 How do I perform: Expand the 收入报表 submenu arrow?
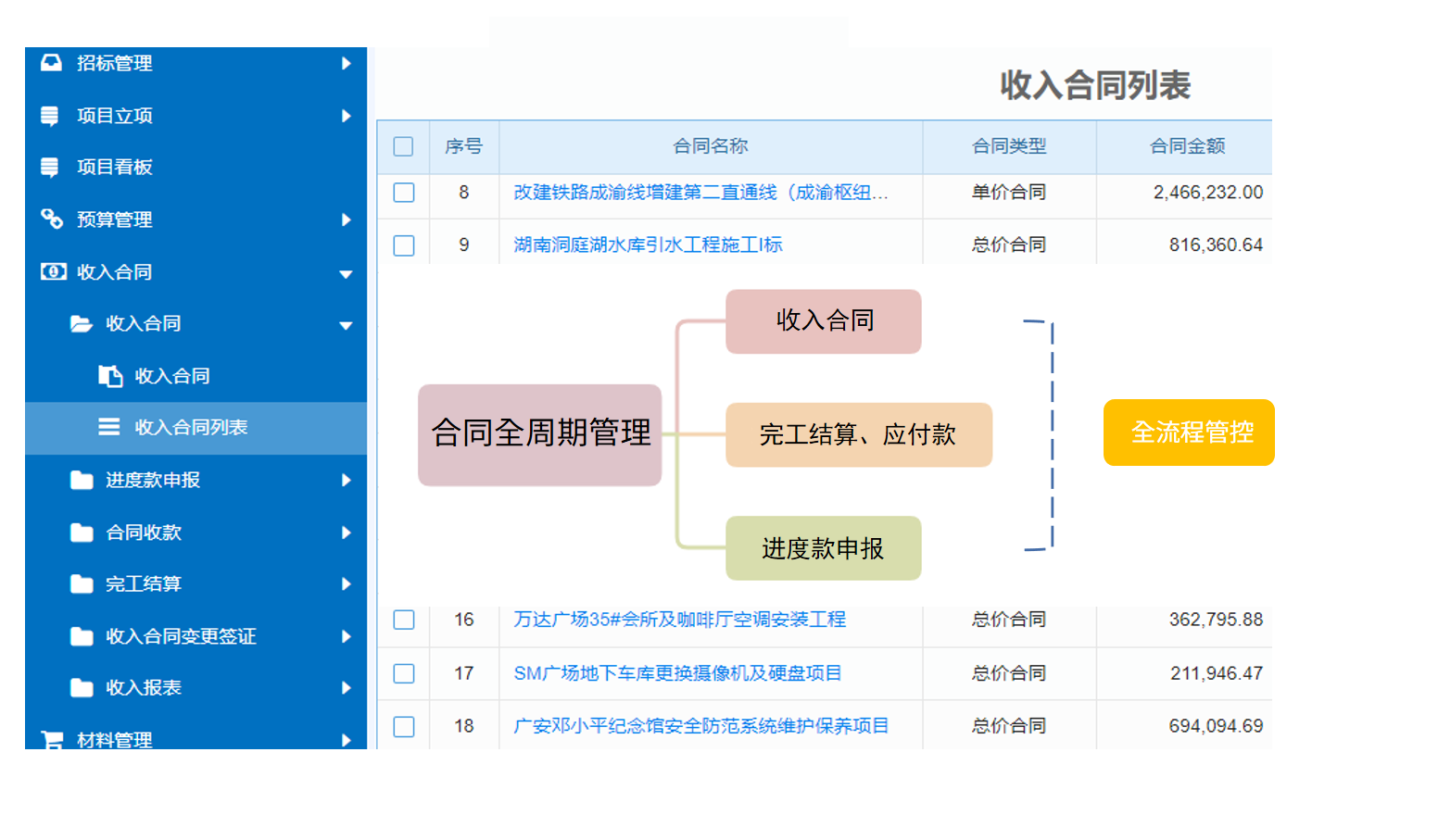pyautogui.click(x=346, y=688)
